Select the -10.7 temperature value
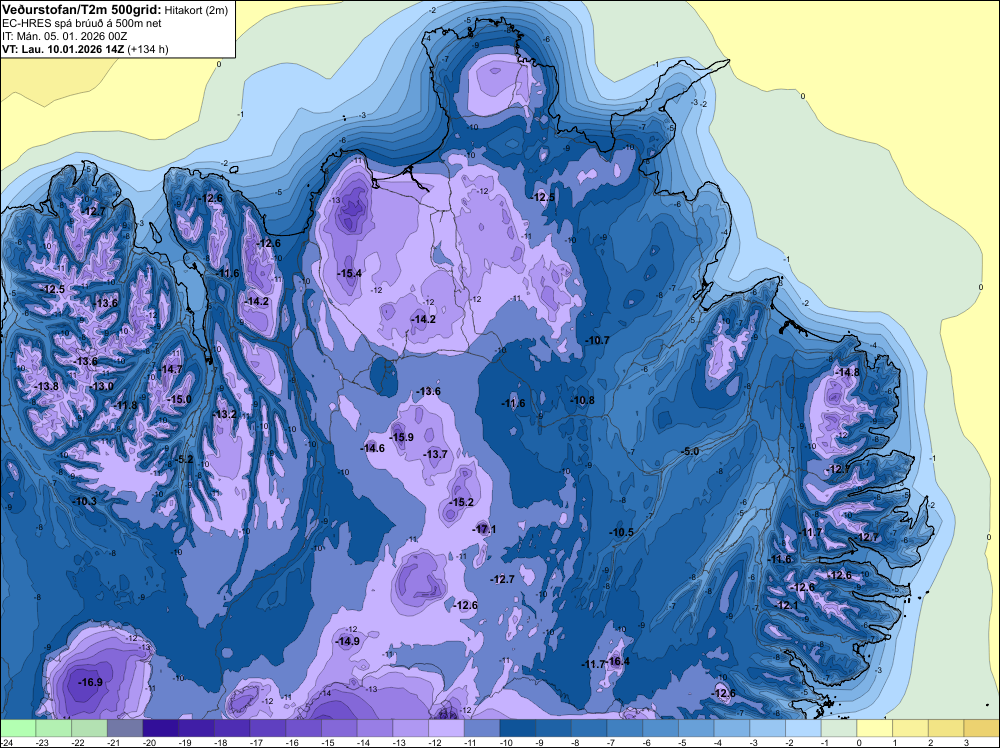Screen dimensions: 1000x748 click(598, 341)
